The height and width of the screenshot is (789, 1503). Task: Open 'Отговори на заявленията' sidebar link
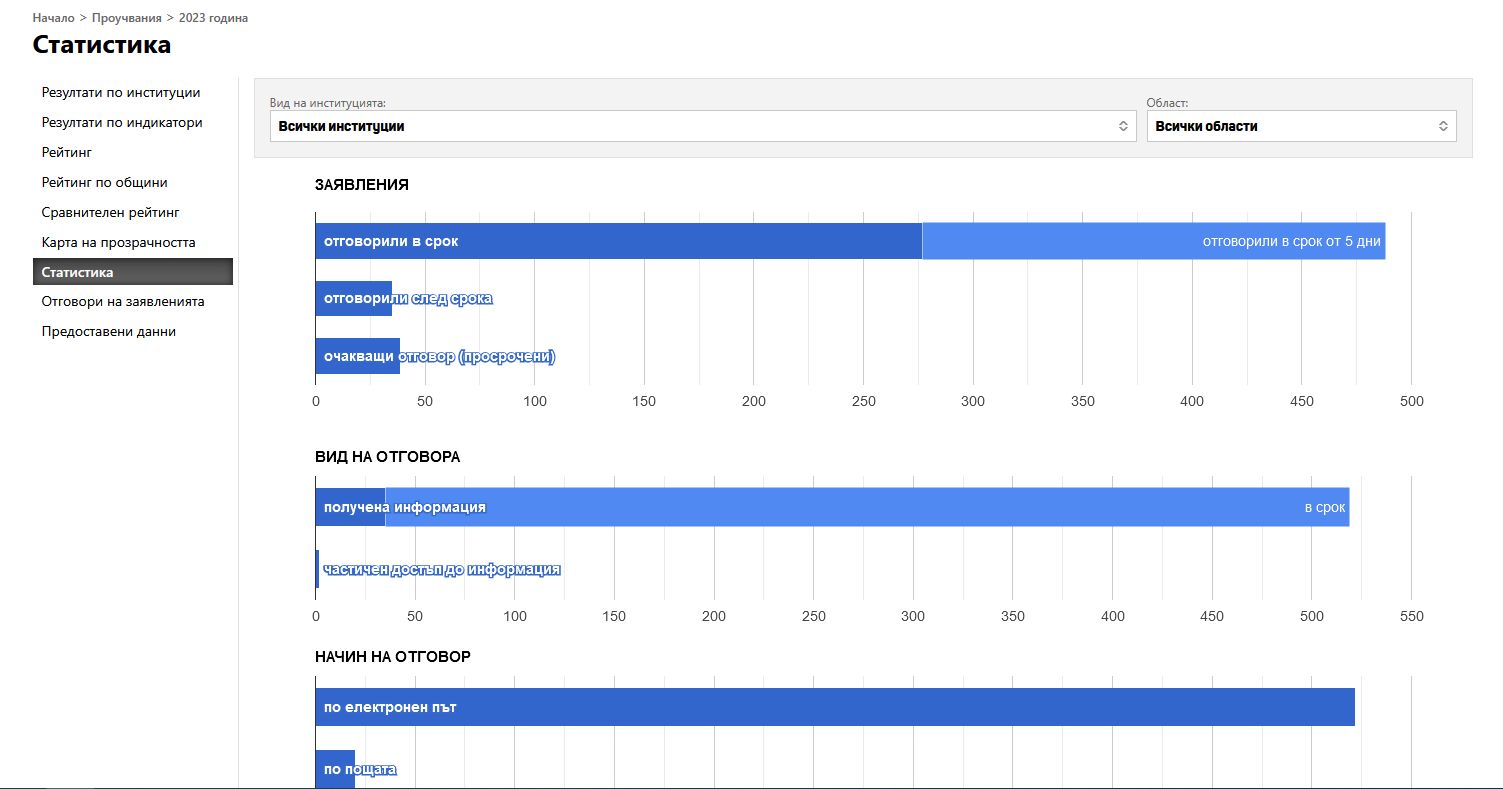(123, 301)
